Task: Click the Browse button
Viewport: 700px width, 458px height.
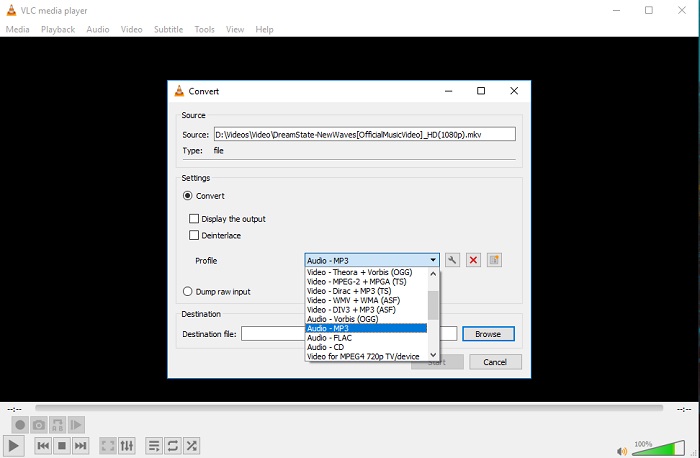Action: coord(488,334)
